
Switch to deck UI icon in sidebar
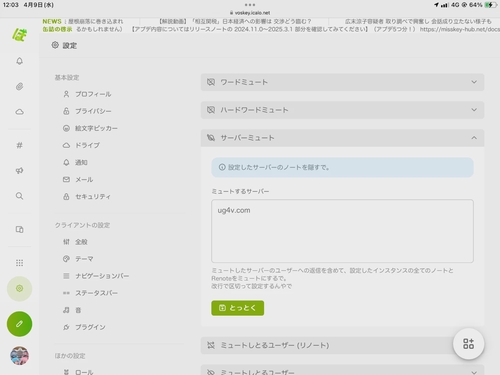19,229
